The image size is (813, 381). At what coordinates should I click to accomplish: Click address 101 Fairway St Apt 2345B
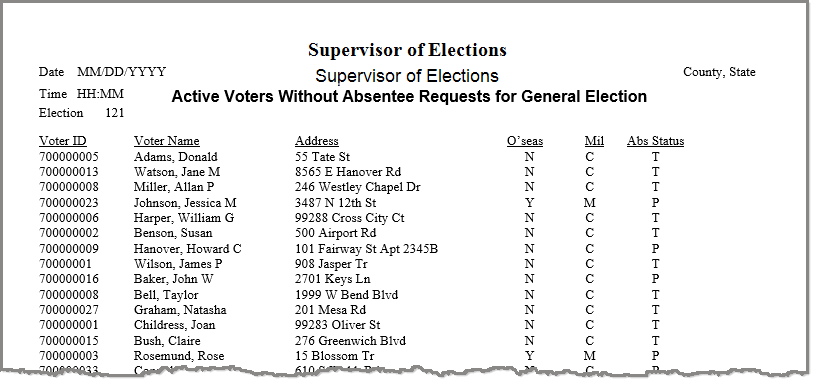367,249
